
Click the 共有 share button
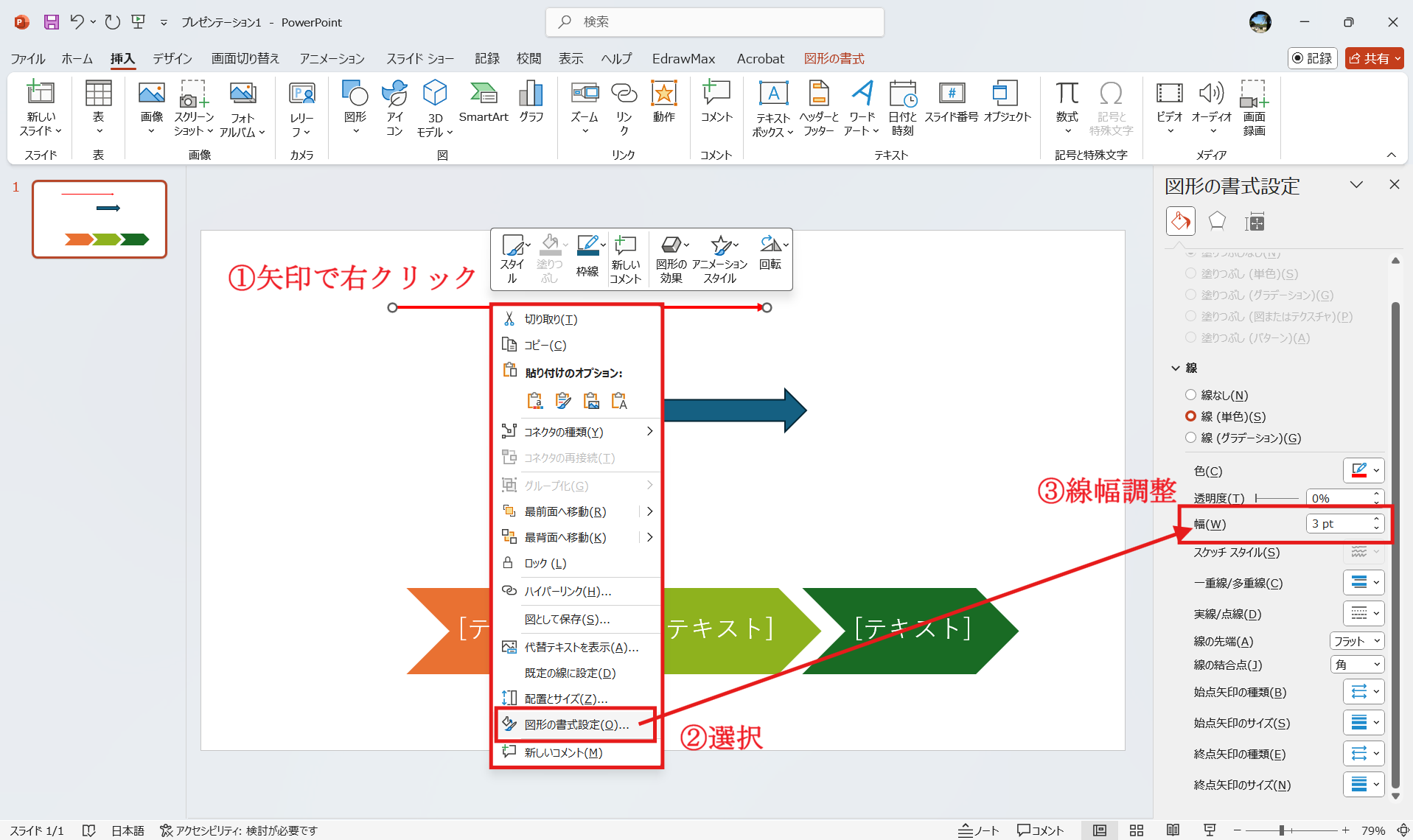[x=1373, y=58]
